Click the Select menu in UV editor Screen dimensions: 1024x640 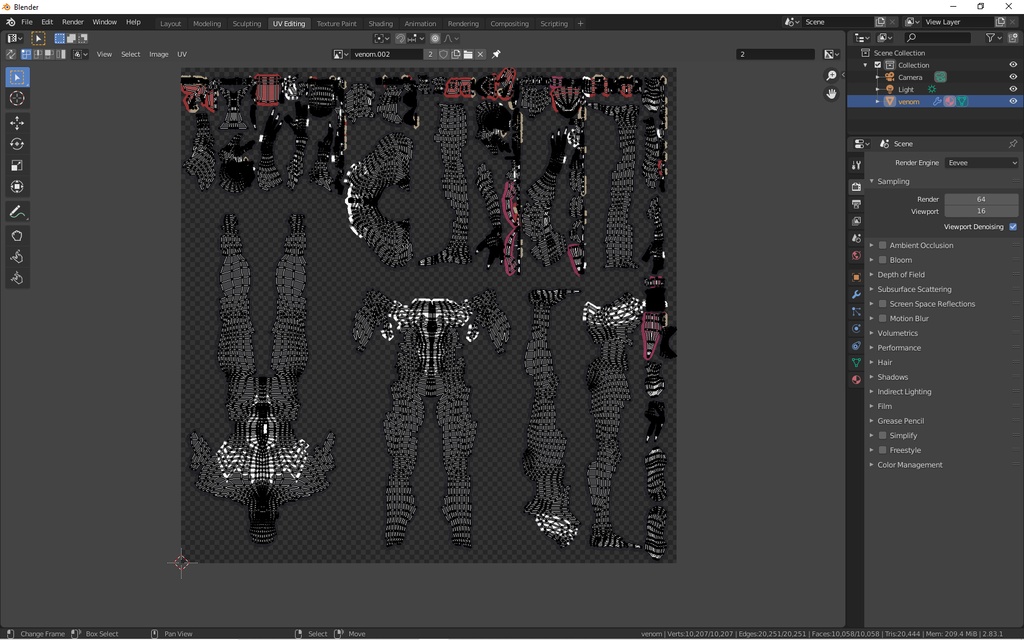point(130,54)
